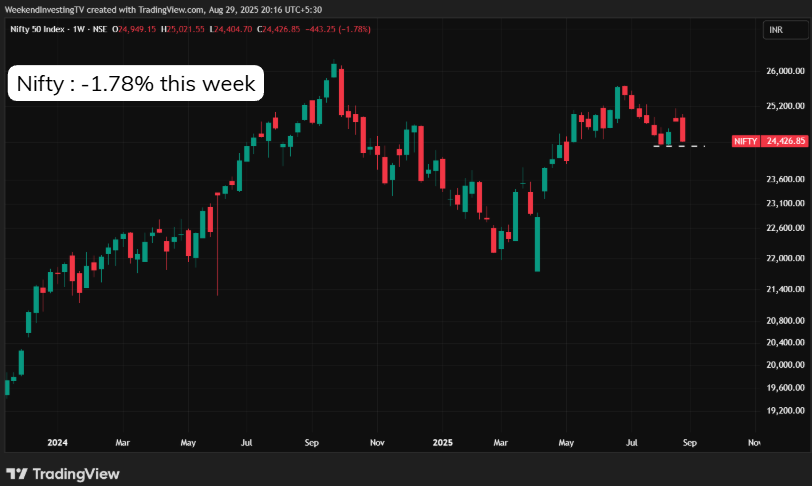Click the WeekendInvestingTV created with TradingView.com header
The image size is (812, 486).
click(163, 9)
